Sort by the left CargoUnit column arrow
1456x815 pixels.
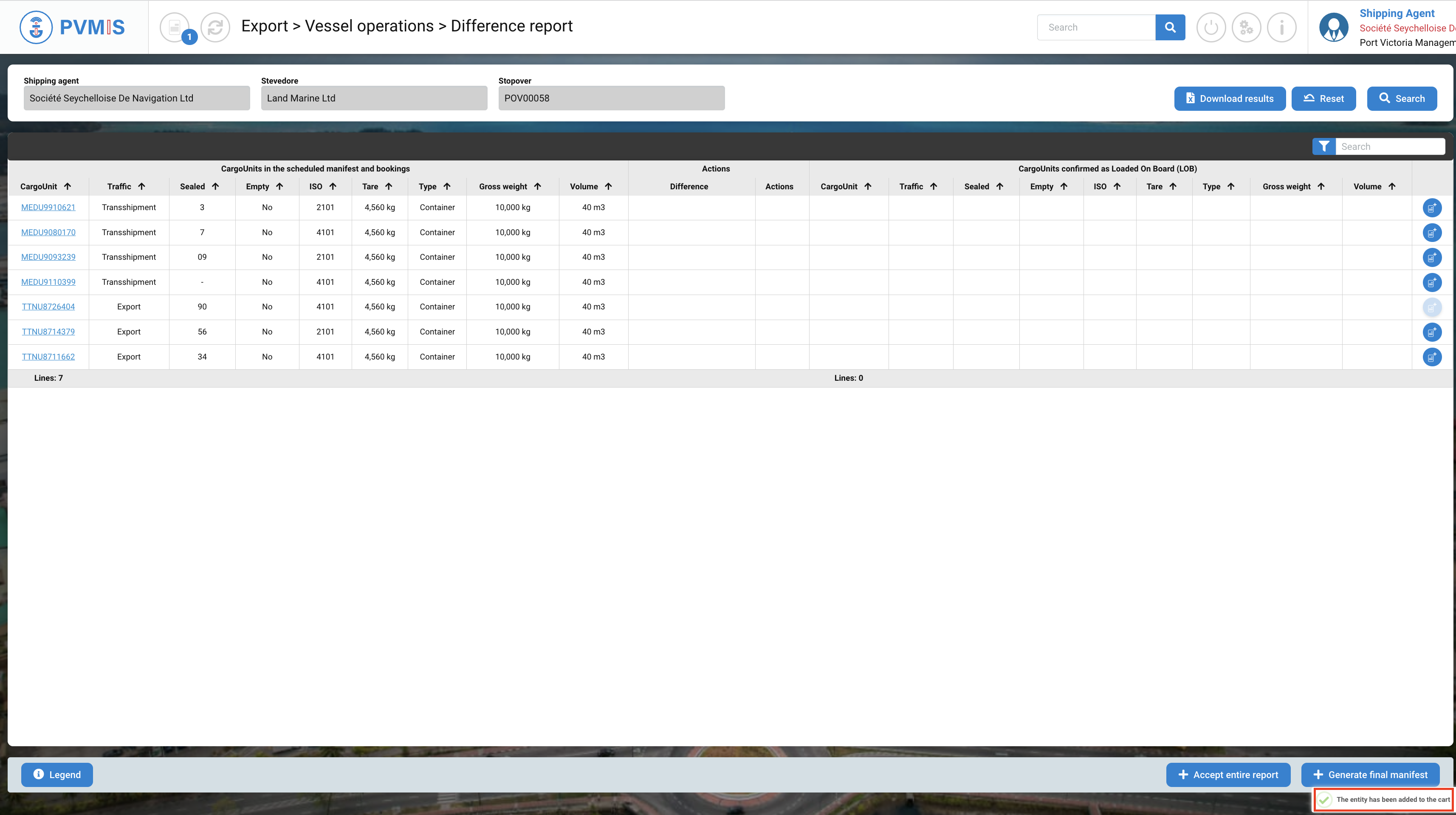(68, 186)
